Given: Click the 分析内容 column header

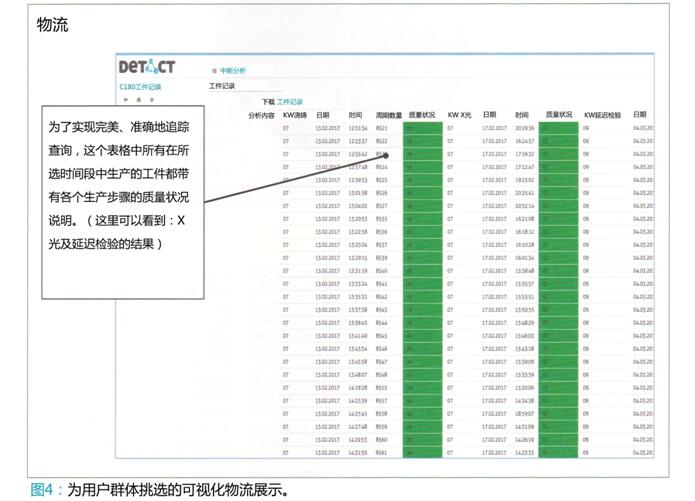Looking at the screenshot, I should click(261, 115).
